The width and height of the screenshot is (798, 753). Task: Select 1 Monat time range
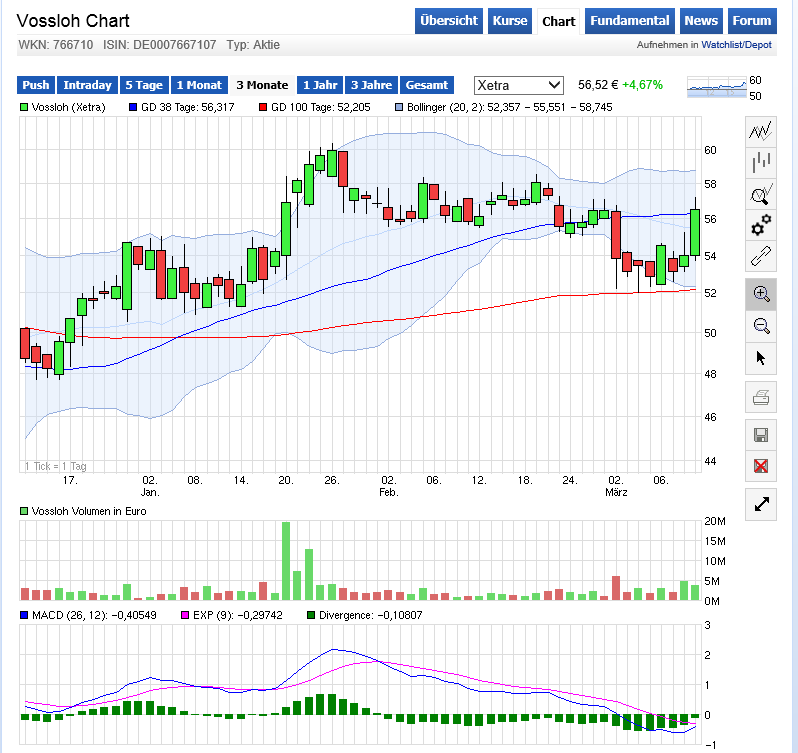tap(199, 85)
